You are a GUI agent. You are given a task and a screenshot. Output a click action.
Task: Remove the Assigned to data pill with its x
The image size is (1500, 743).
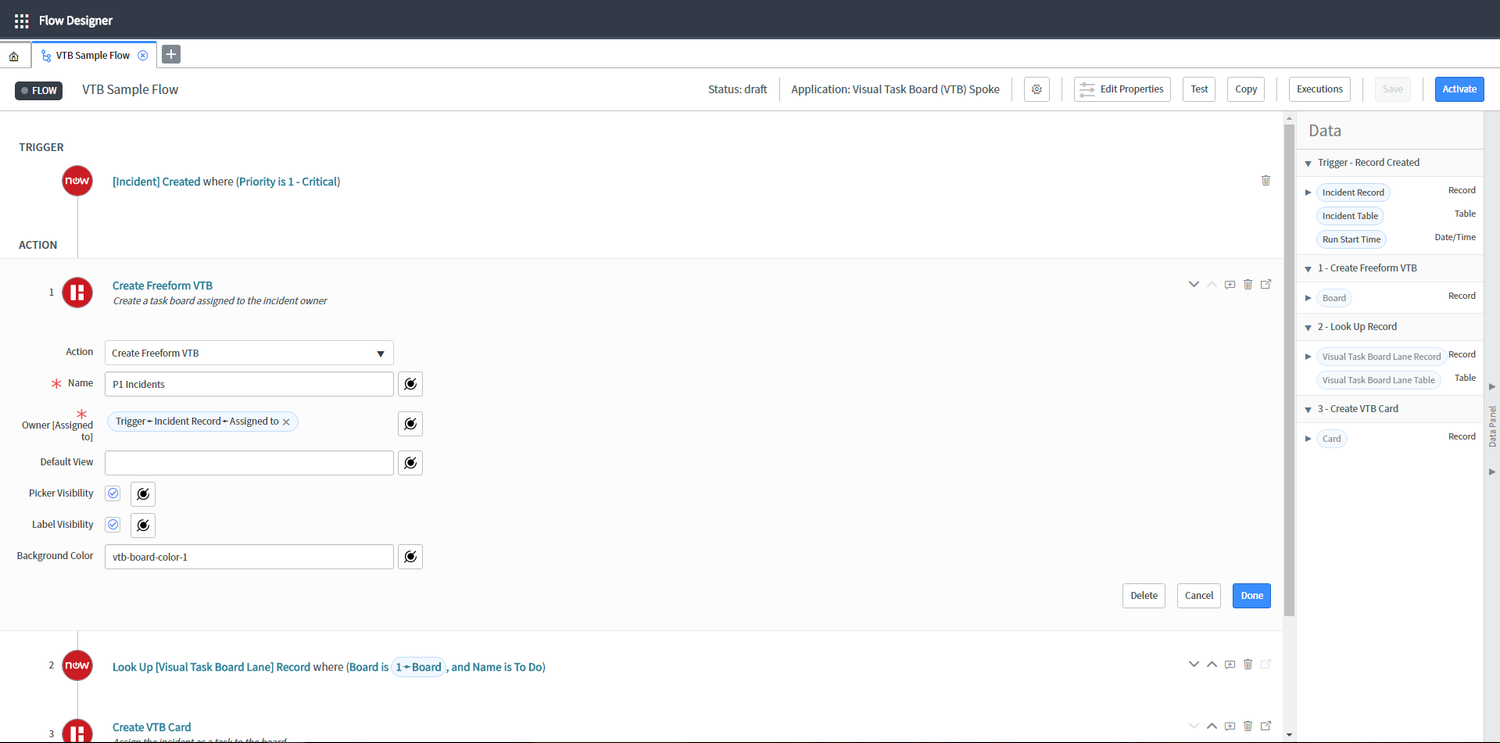pos(286,421)
